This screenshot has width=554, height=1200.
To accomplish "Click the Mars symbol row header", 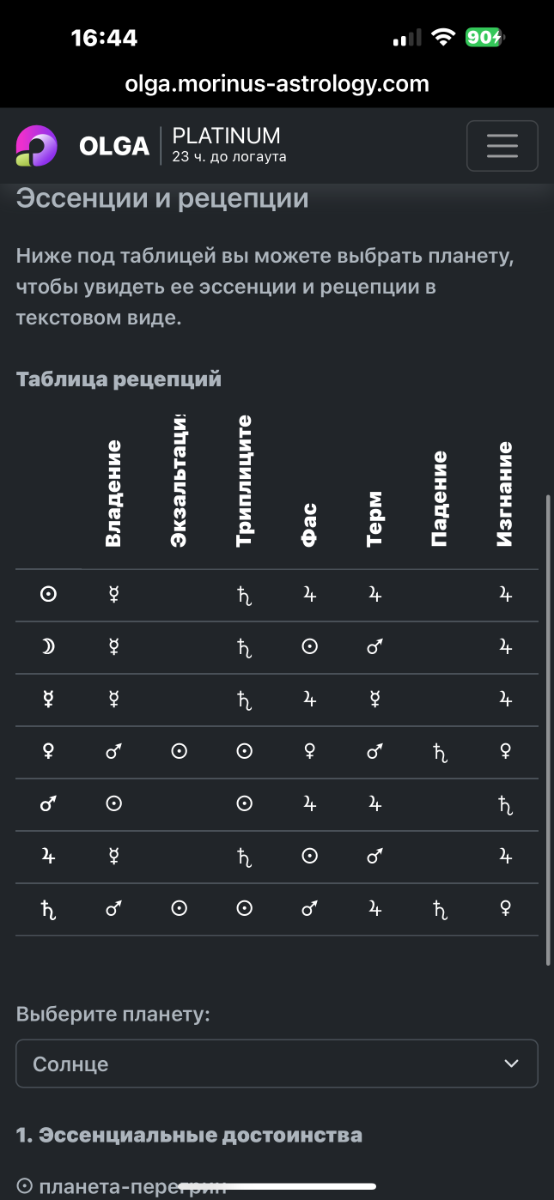I will 48,803.
